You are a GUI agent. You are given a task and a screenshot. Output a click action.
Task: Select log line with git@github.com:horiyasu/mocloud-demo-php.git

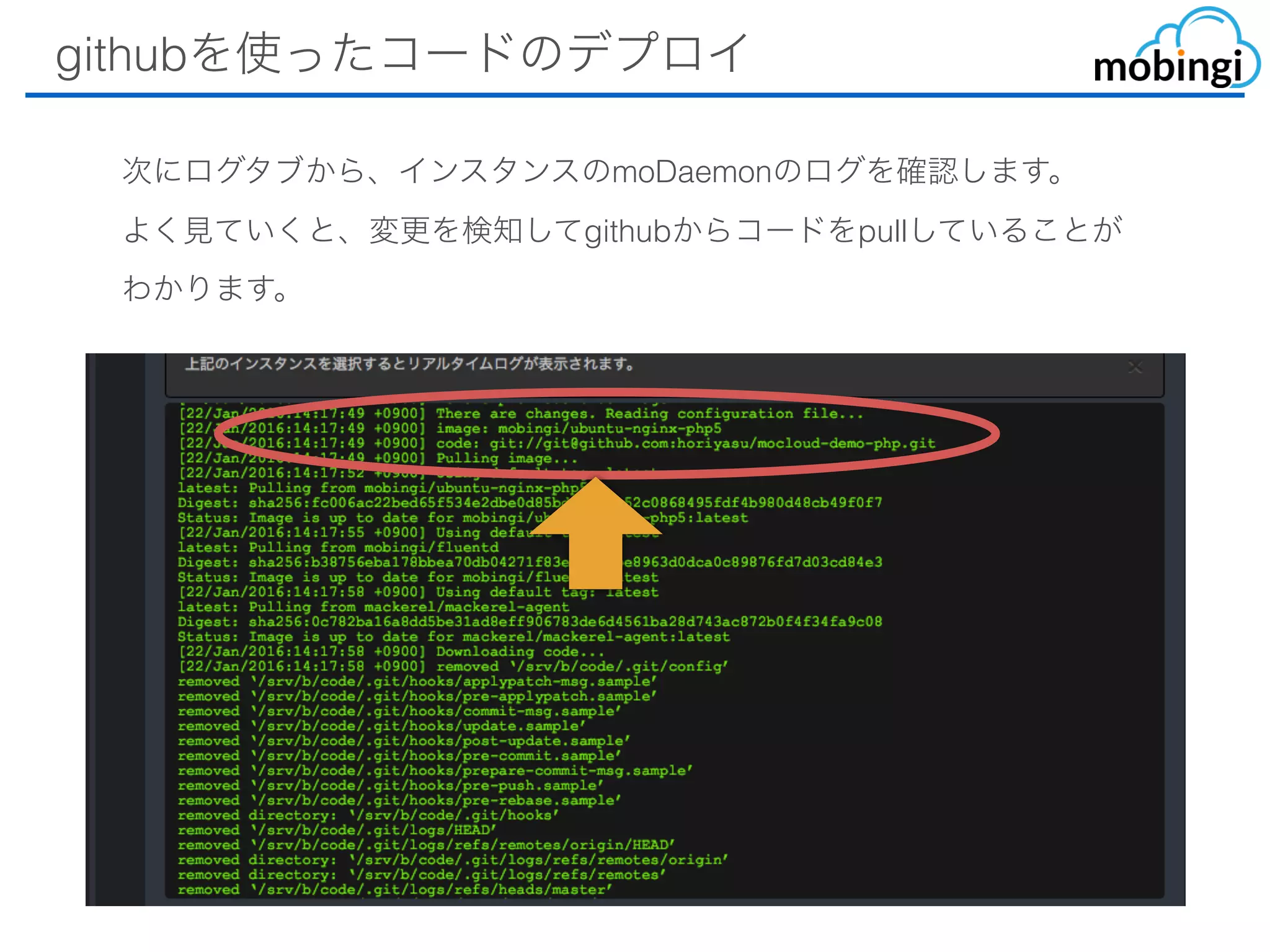tap(557, 443)
